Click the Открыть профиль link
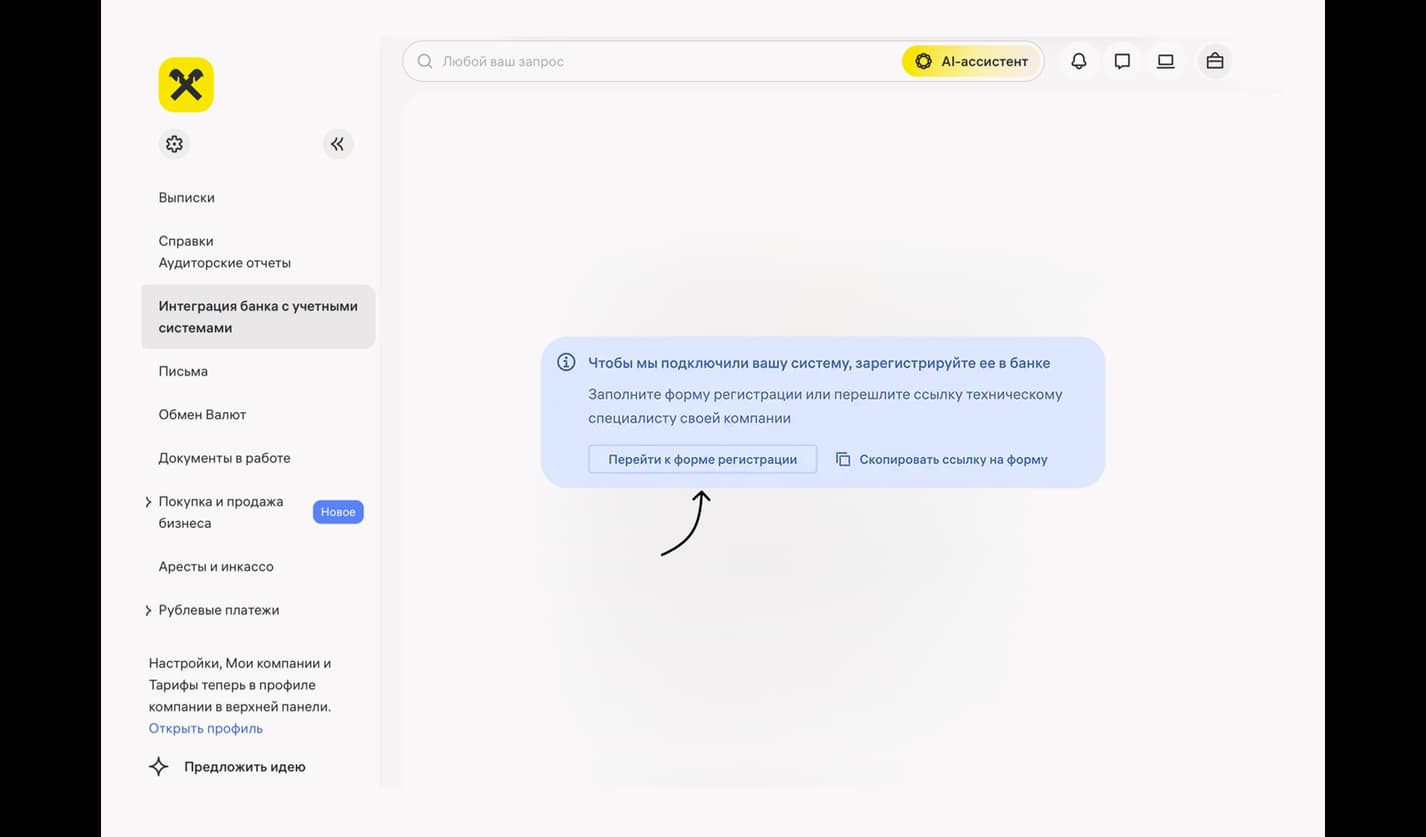Image resolution: width=1426 pixels, height=837 pixels. tap(206, 729)
